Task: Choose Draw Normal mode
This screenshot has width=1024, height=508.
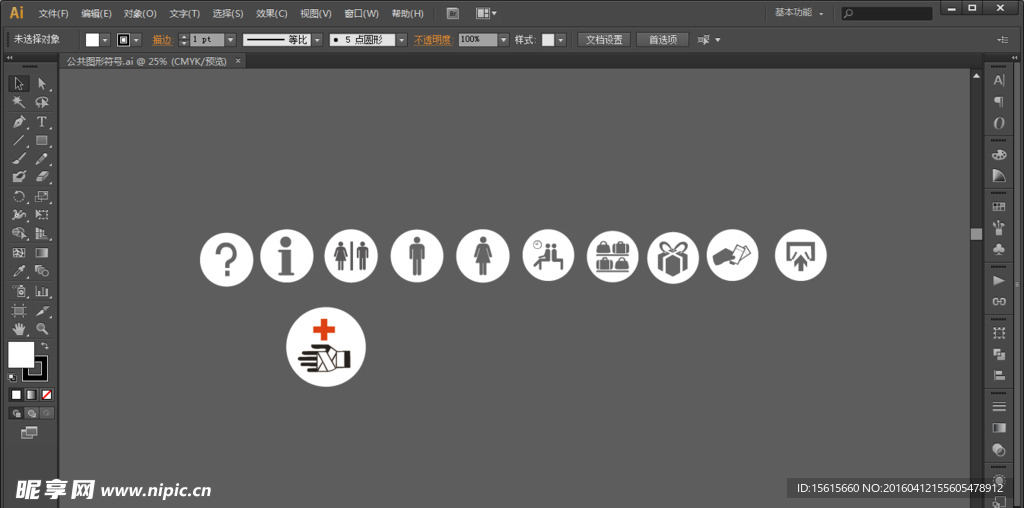Action: (x=16, y=413)
